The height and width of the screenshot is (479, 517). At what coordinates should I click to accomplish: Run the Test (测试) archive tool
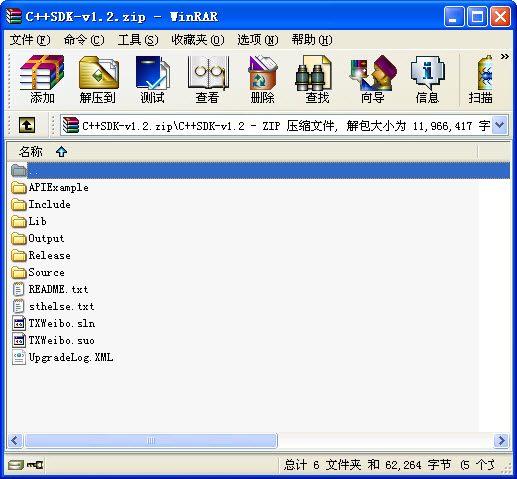point(152,79)
